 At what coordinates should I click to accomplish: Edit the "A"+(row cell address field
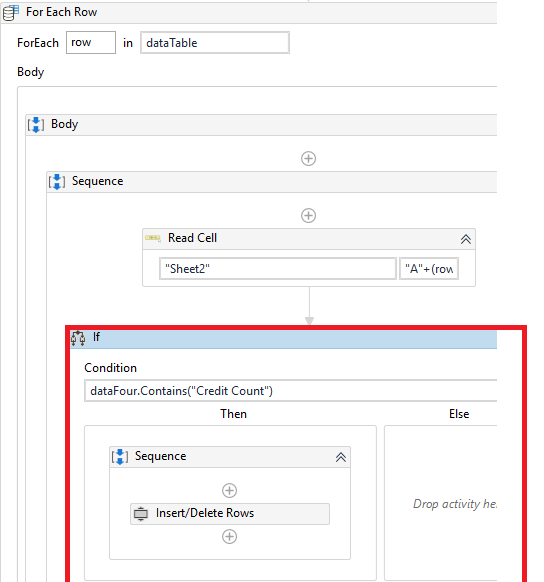429,269
